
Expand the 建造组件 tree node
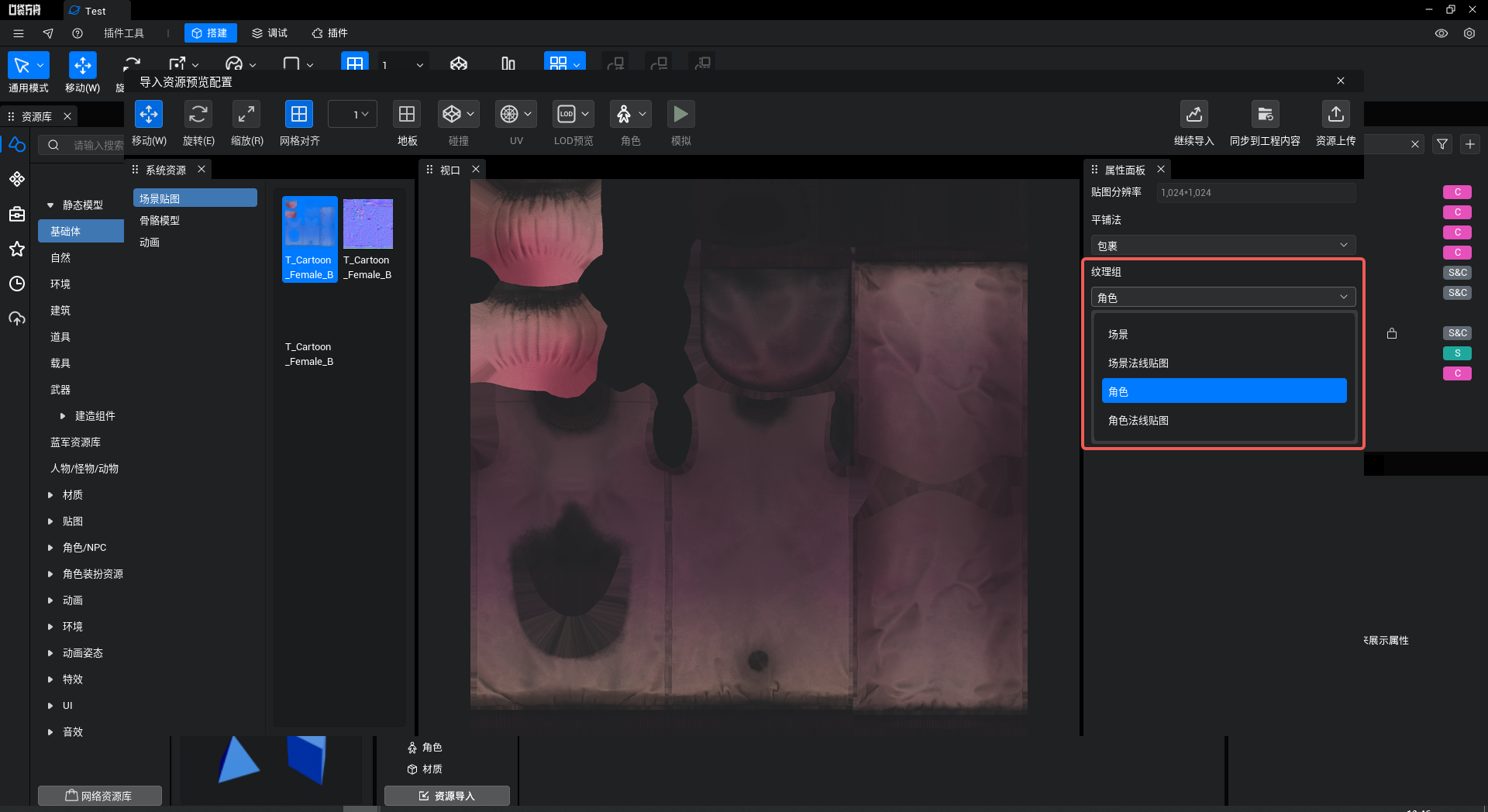[63, 416]
